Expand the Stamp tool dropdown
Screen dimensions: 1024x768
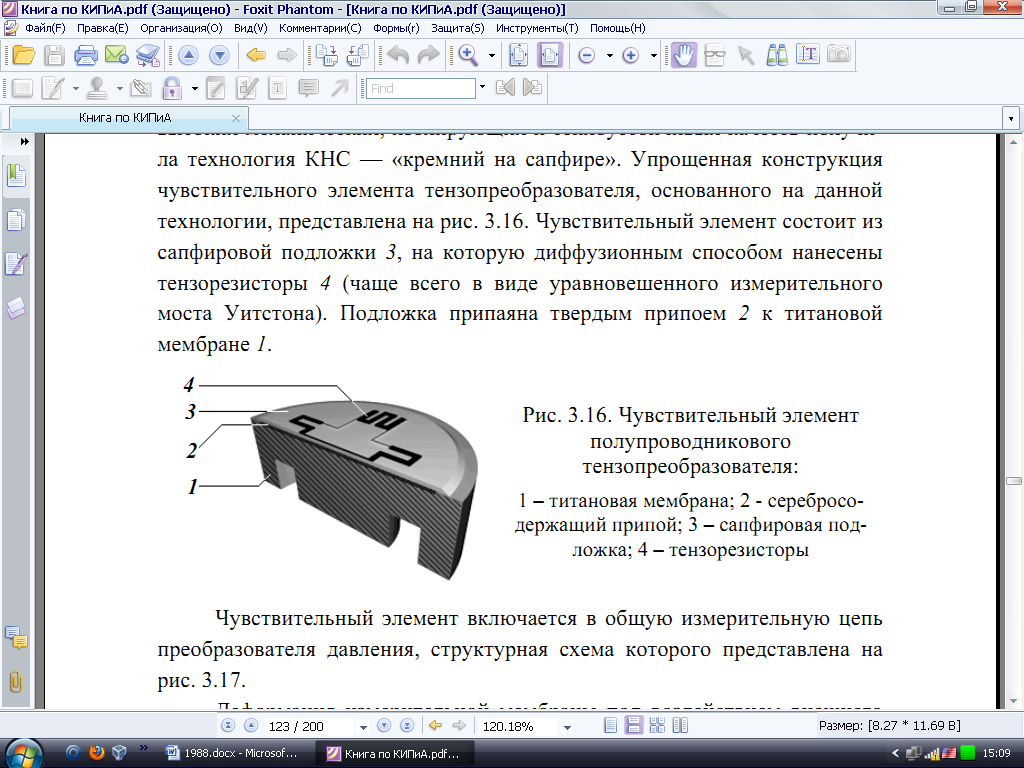(x=120, y=88)
